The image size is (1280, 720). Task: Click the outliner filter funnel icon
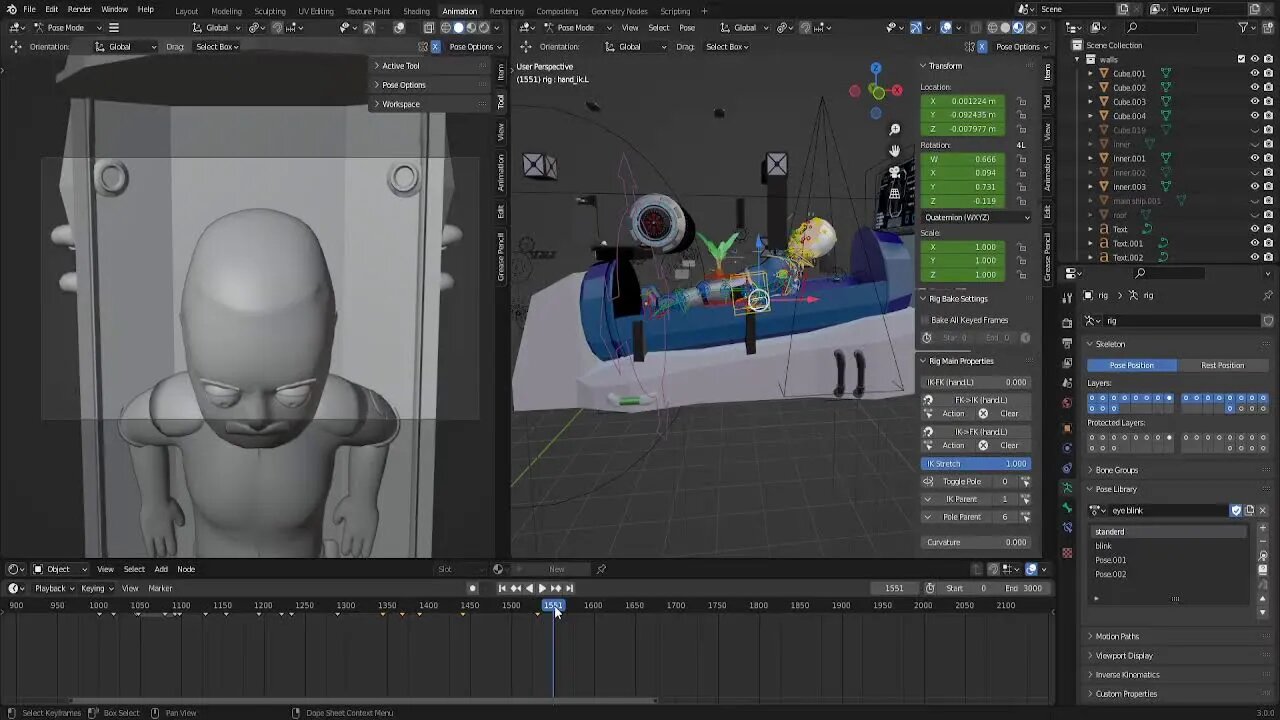click(1244, 27)
